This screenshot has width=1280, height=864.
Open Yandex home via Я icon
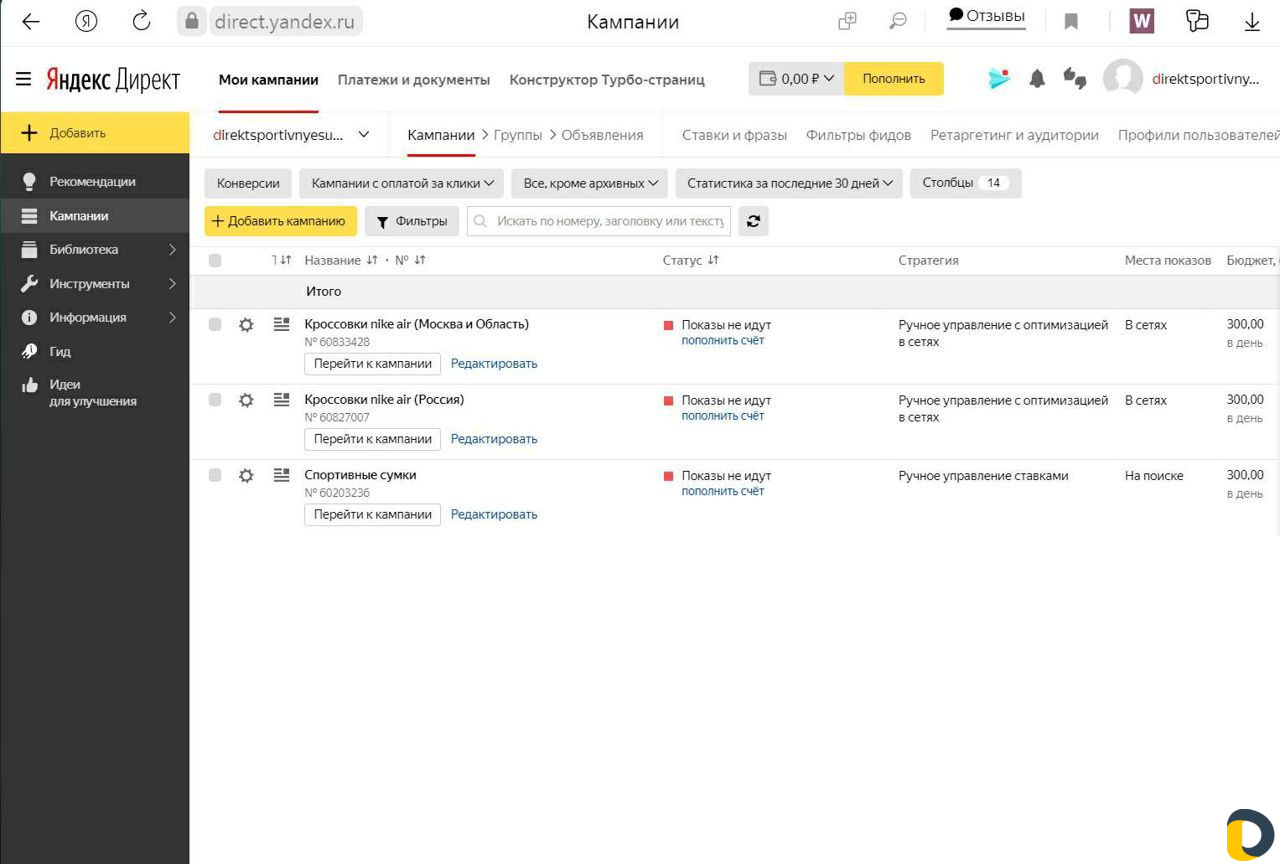[86, 21]
